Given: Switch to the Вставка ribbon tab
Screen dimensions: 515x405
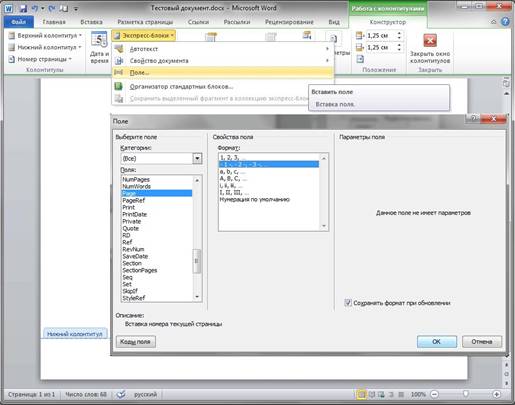Looking at the screenshot, I should tap(91, 22).
